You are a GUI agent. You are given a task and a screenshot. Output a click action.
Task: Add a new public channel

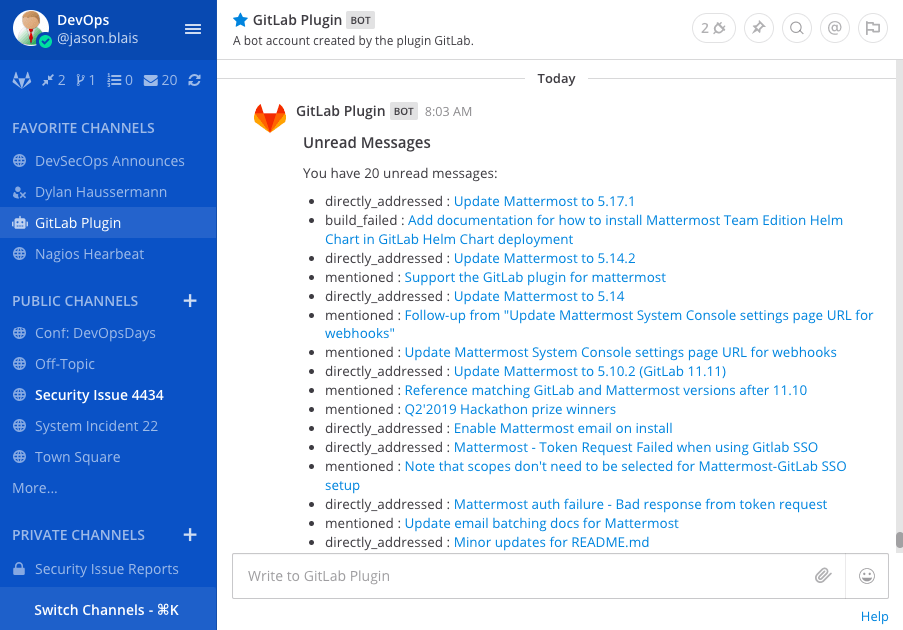pyautogui.click(x=190, y=301)
